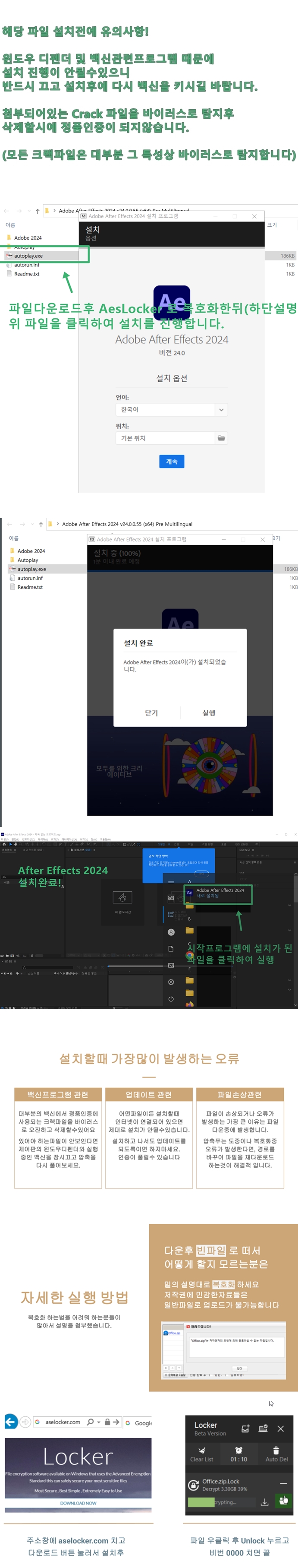Open Pictures icon in Start menu sidebar
298x1568 pixels.
pos(171,966)
